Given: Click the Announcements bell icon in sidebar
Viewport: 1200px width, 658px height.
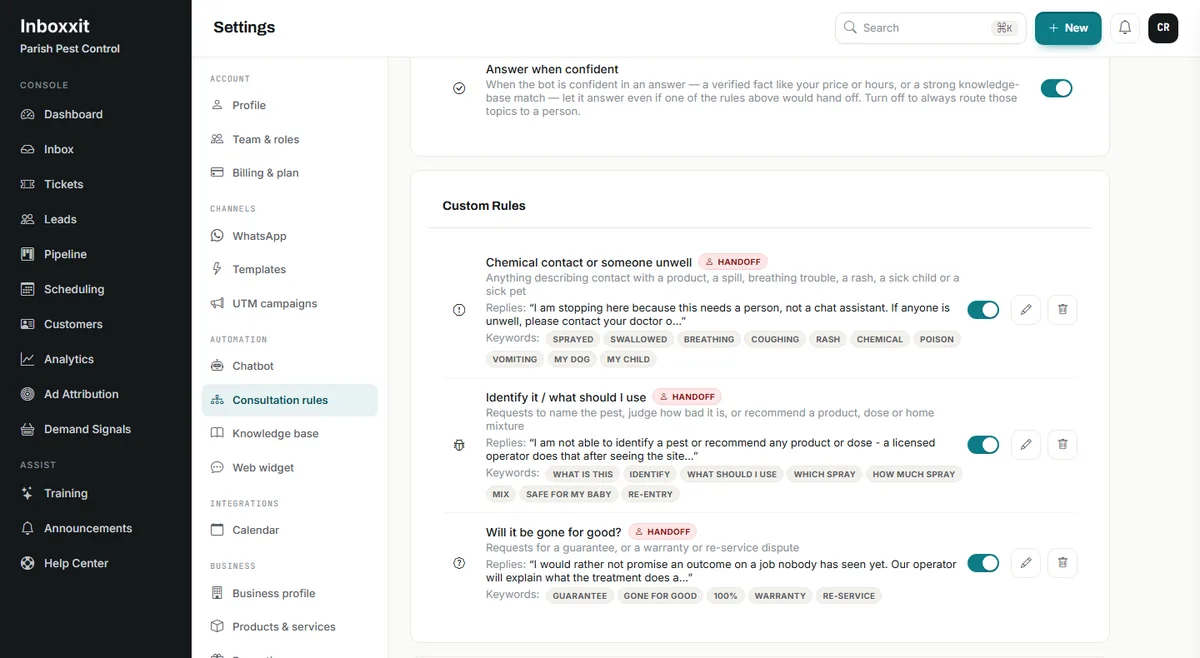Looking at the screenshot, I should point(27,528).
